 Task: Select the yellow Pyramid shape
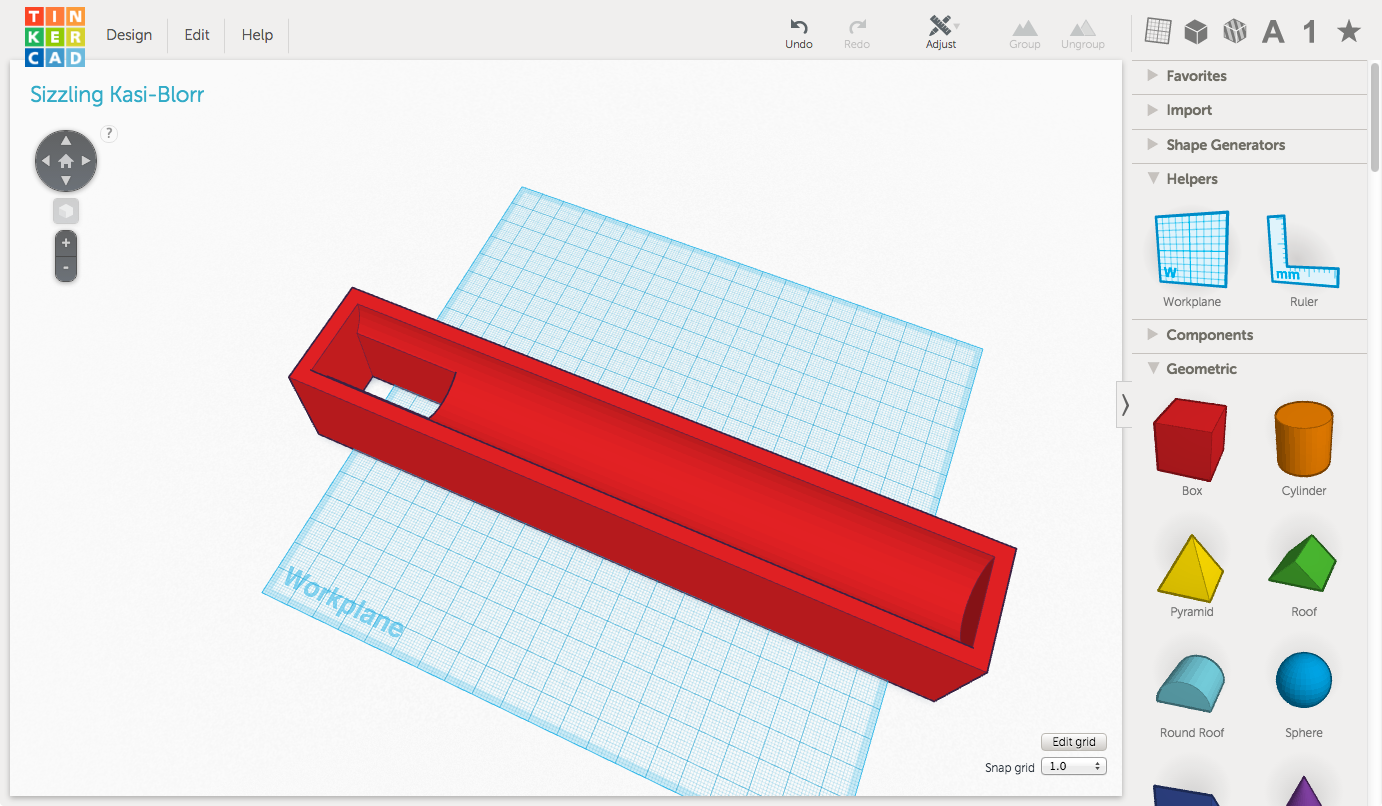pyautogui.click(x=1192, y=575)
